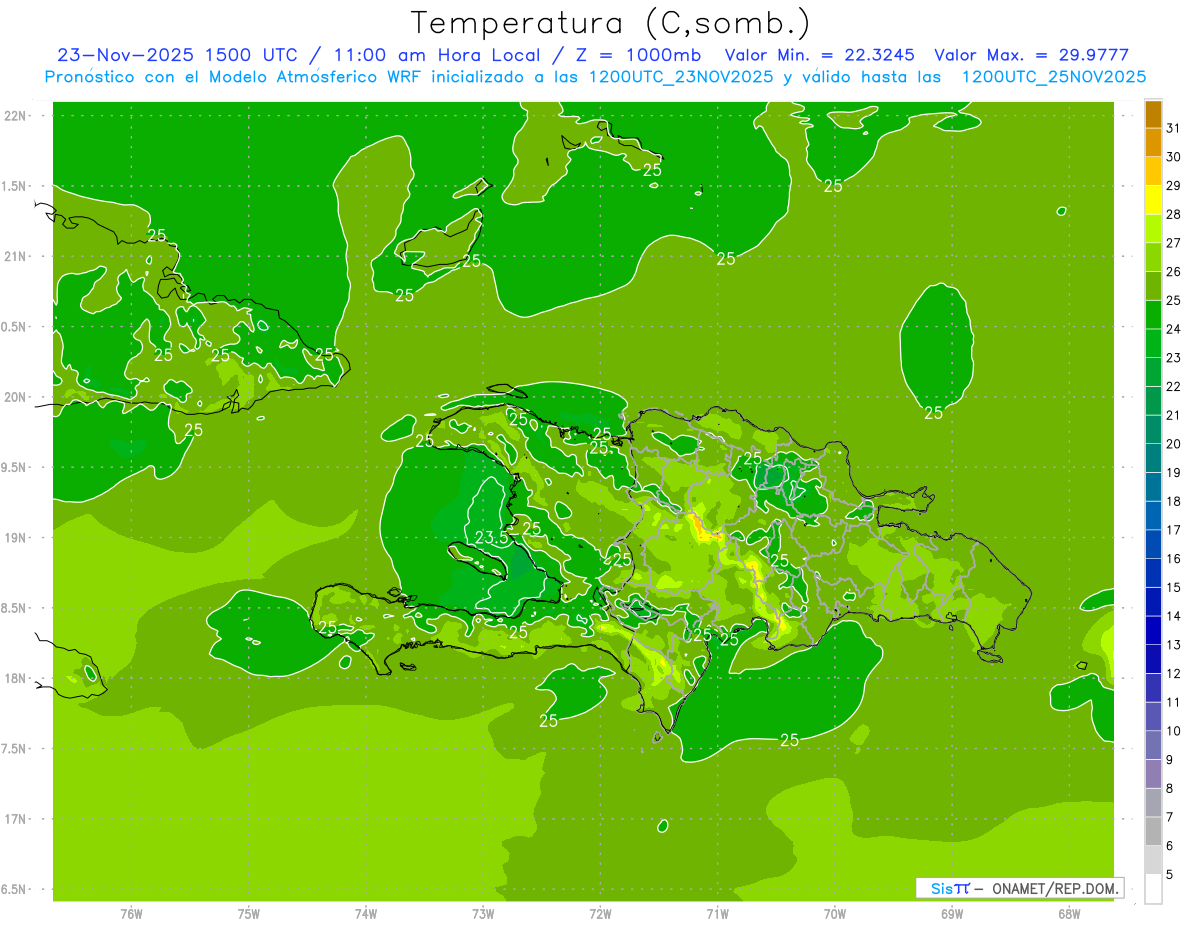Click the '31' value on the color scale
Viewport: 1200px width, 927px height.
[x=1174, y=128]
